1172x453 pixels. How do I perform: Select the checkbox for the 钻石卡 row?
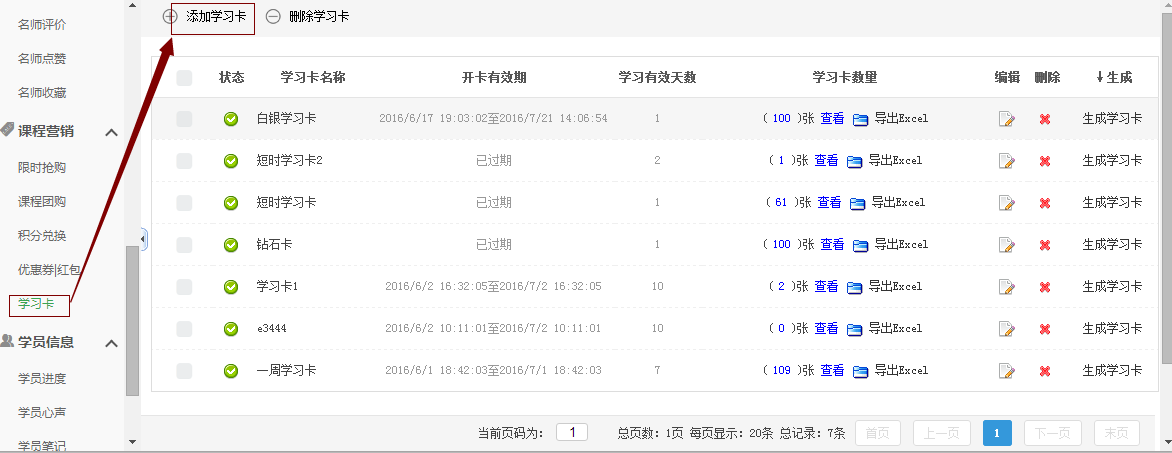[x=184, y=245]
